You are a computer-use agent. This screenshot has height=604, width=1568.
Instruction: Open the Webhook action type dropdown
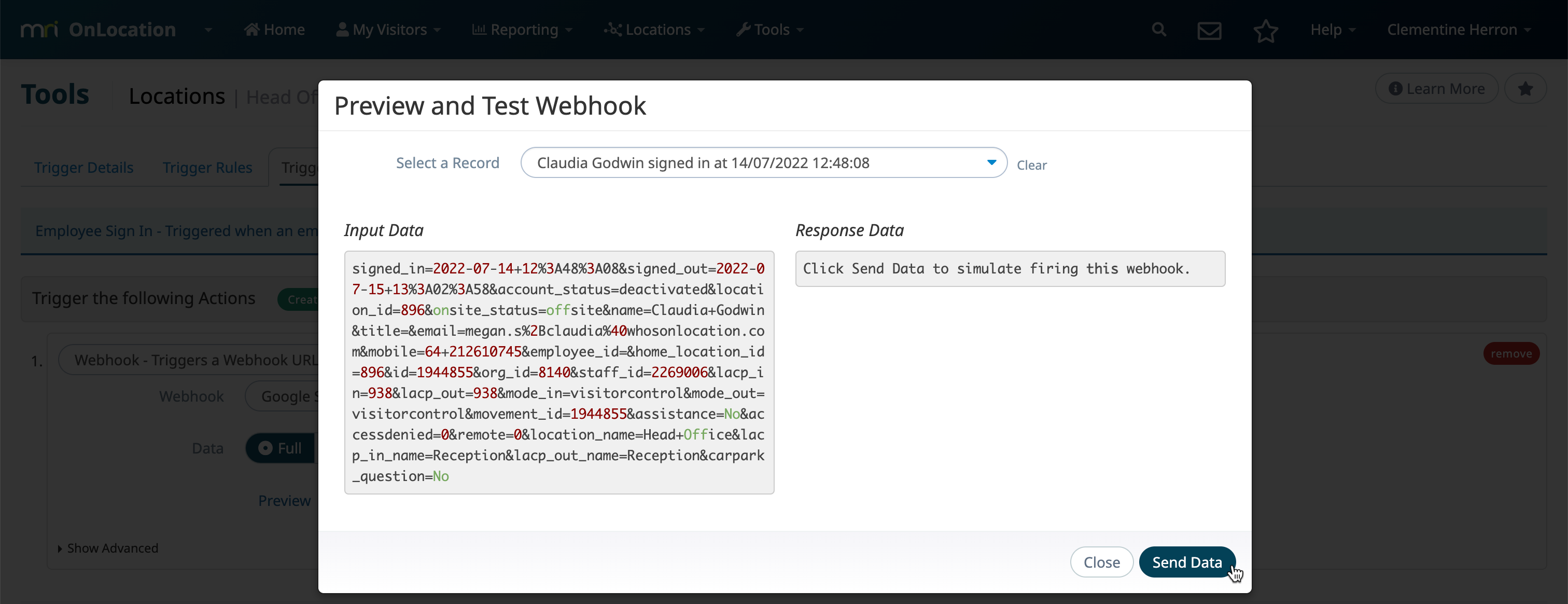tap(189, 360)
